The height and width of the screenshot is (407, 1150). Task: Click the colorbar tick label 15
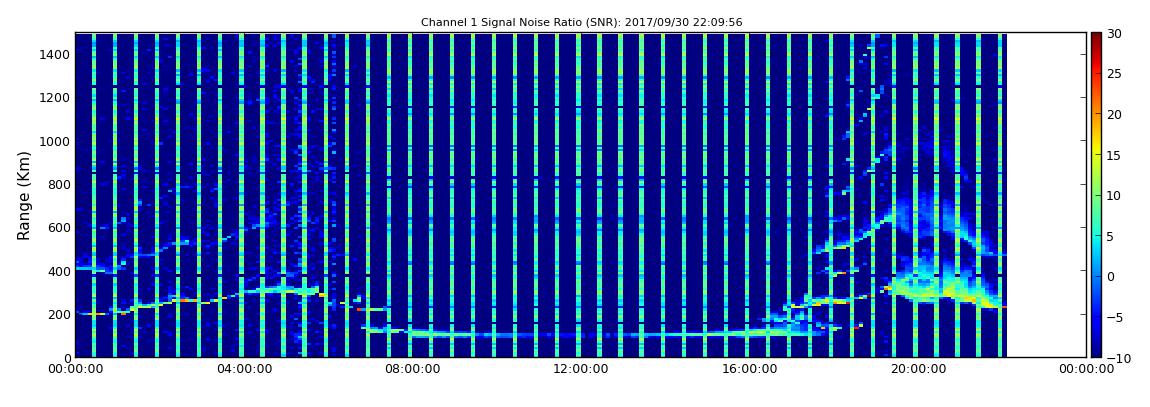(x=1115, y=155)
